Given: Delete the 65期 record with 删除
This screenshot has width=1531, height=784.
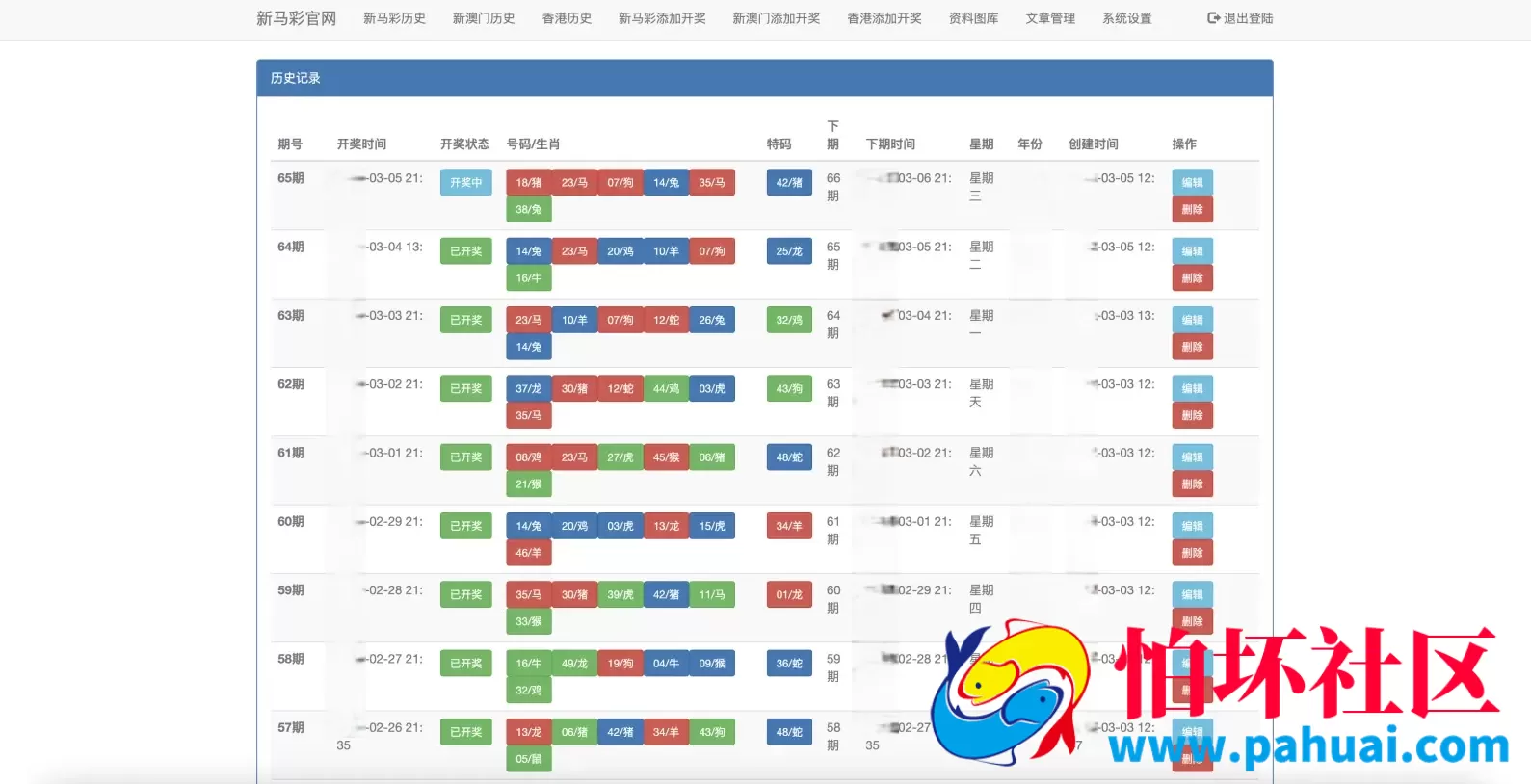Looking at the screenshot, I should tap(1192, 209).
